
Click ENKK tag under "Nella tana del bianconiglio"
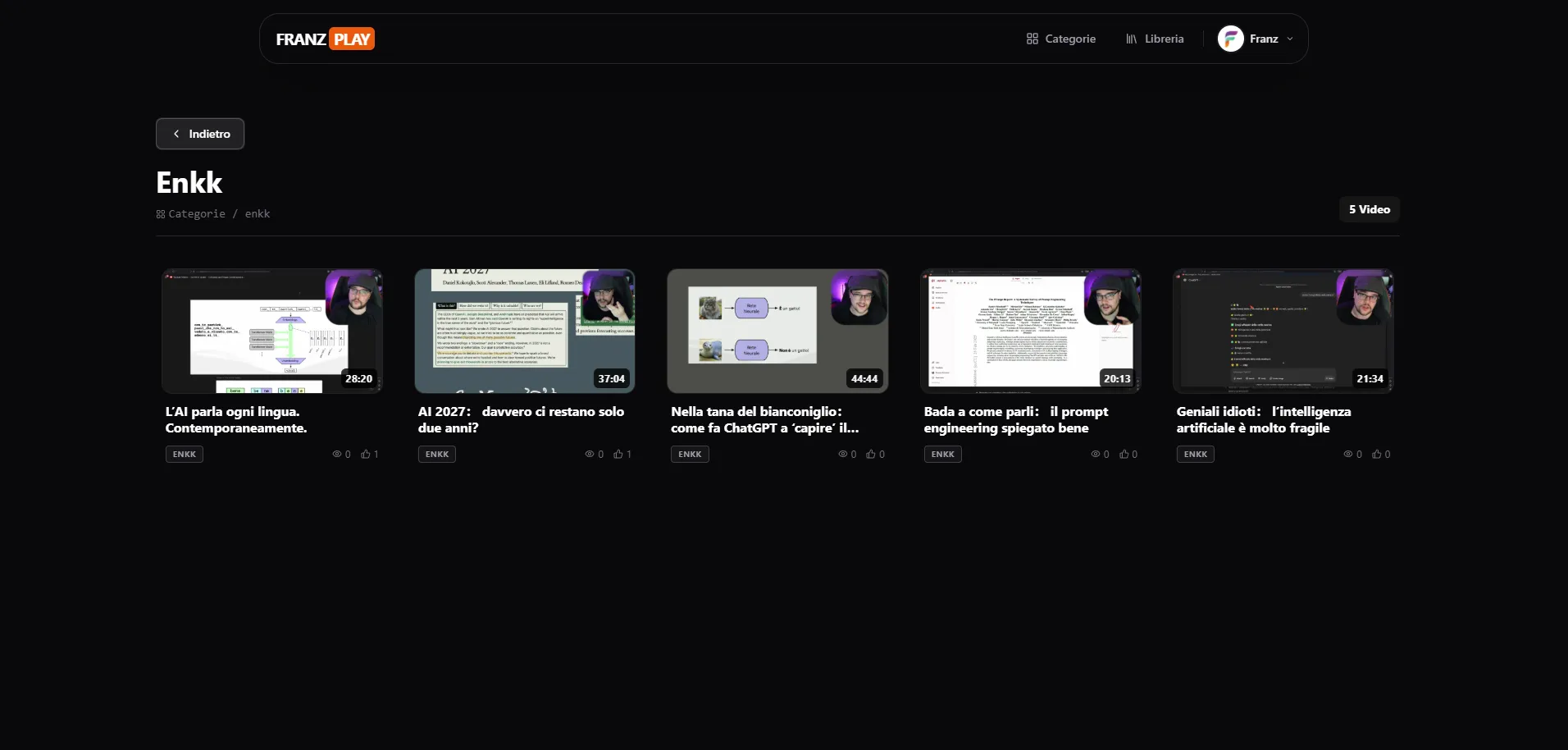click(x=690, y=455)
